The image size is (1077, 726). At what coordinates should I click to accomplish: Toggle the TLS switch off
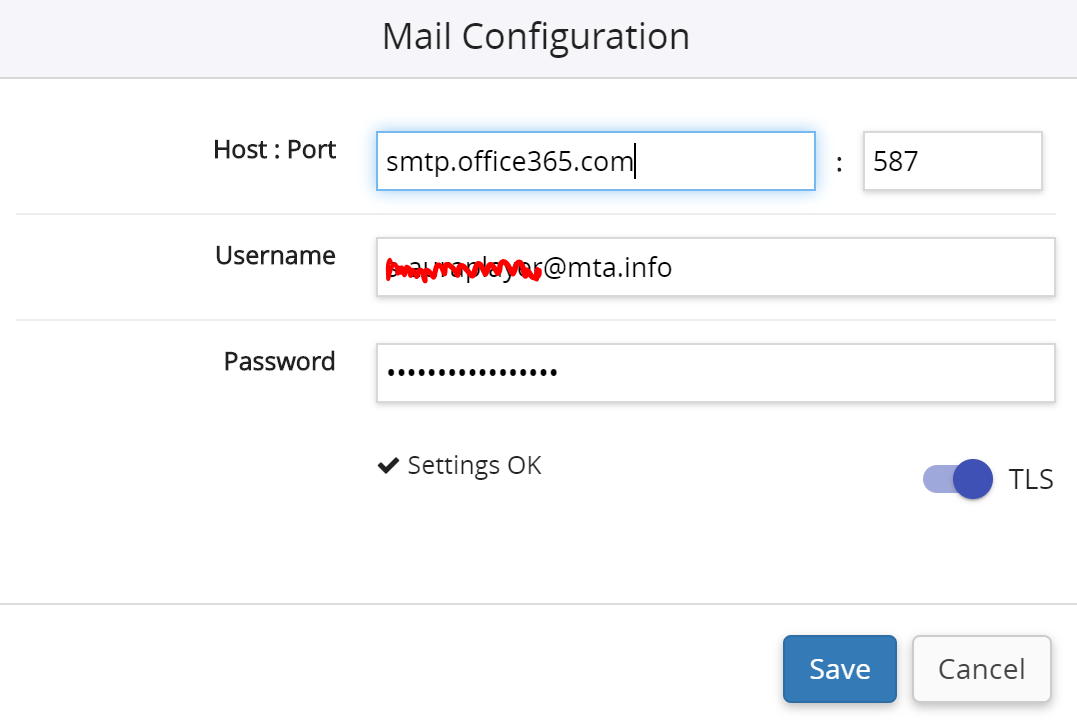coord(957,479)
